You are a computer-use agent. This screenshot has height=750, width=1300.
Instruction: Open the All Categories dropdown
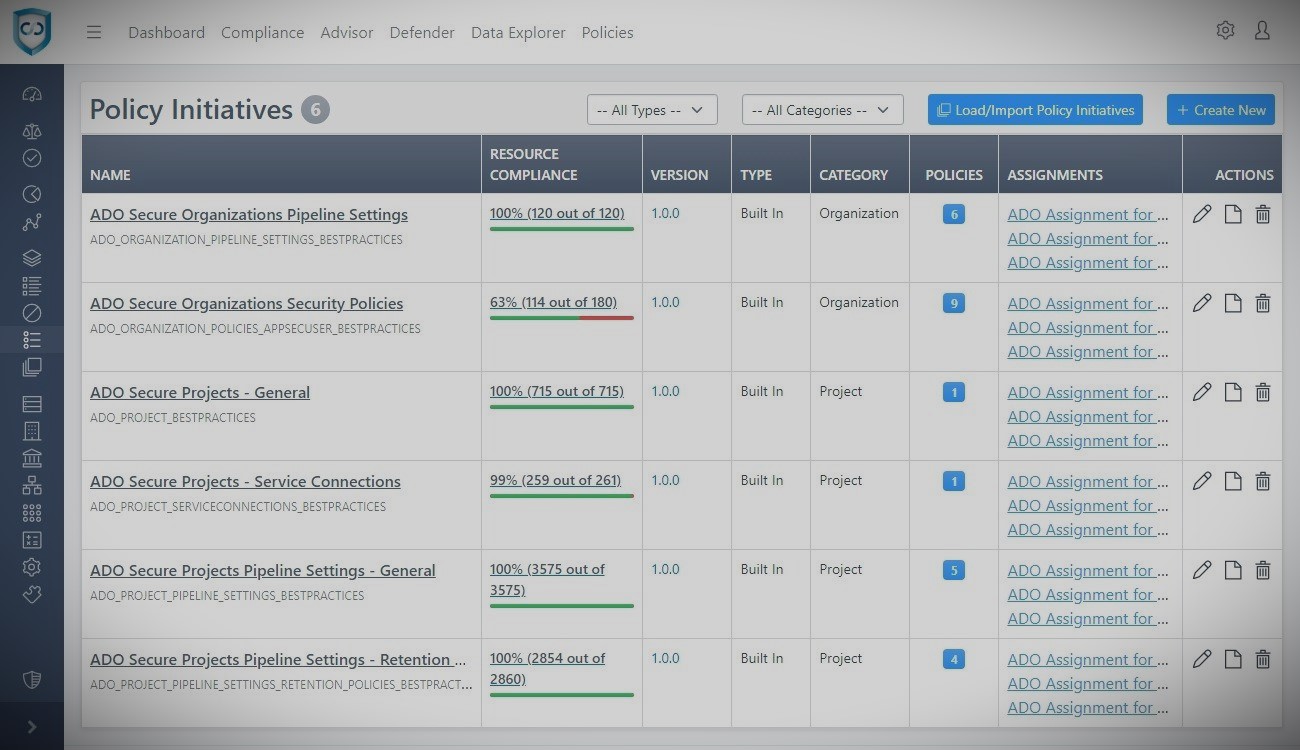click(822, 110)
